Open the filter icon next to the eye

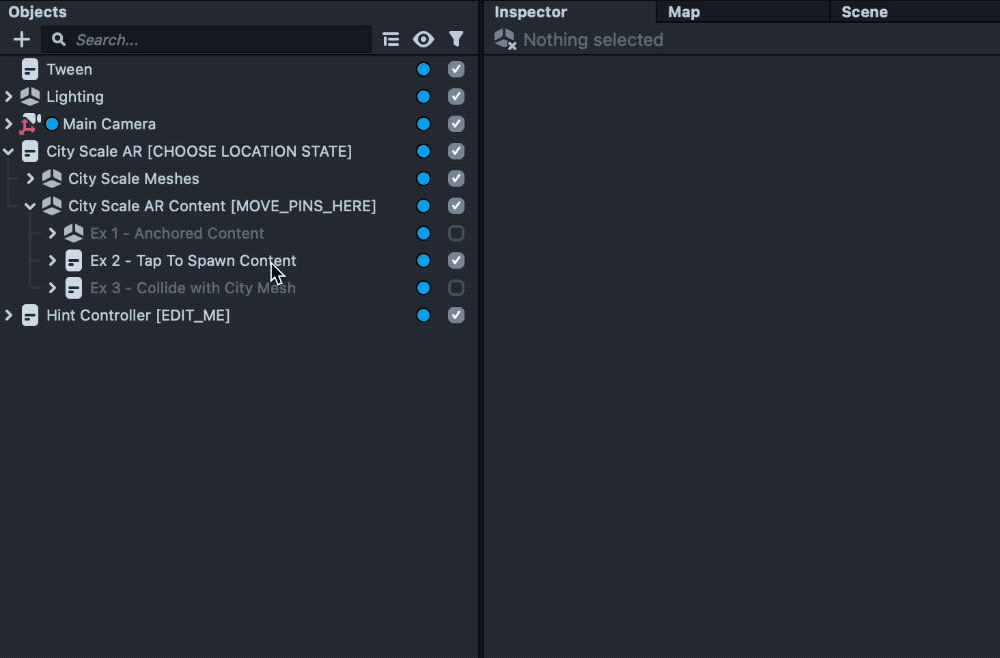click(x=456, y=39)
